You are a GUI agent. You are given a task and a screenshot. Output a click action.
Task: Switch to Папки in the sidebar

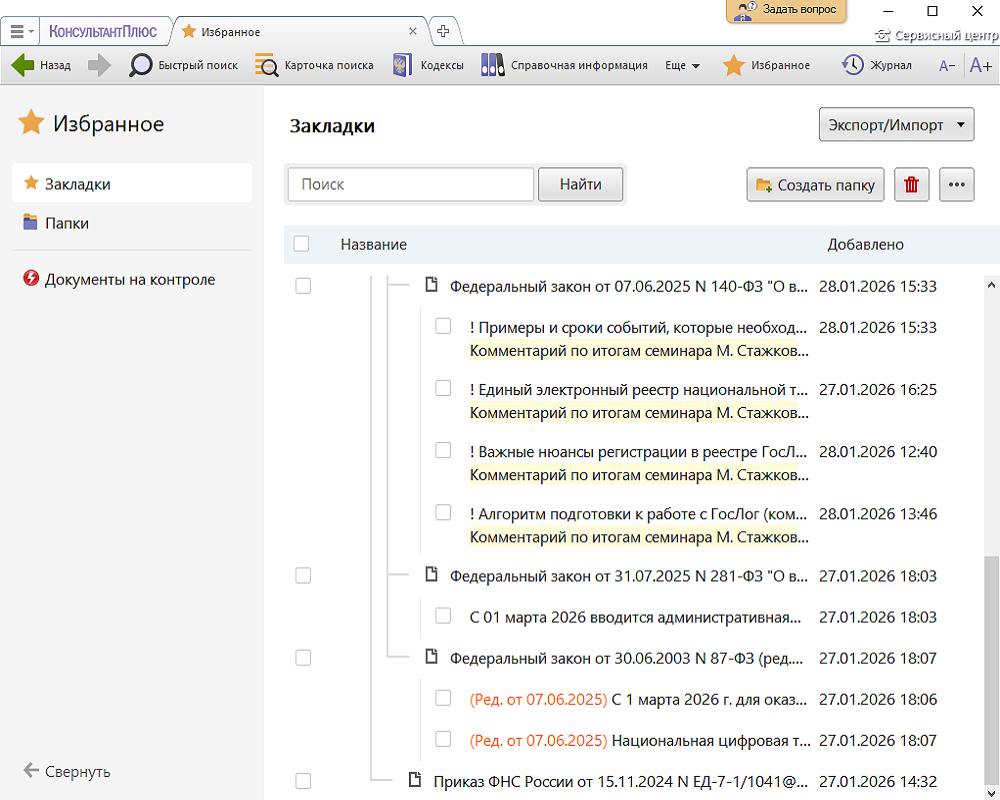tap(66, 223)
